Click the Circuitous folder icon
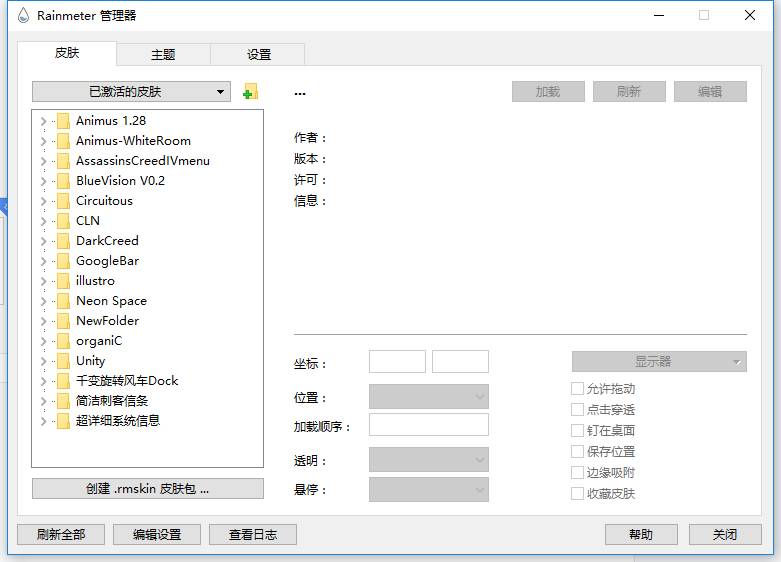Image resolution: width=781 pixels, height=562 pixels. coord(63,201)
